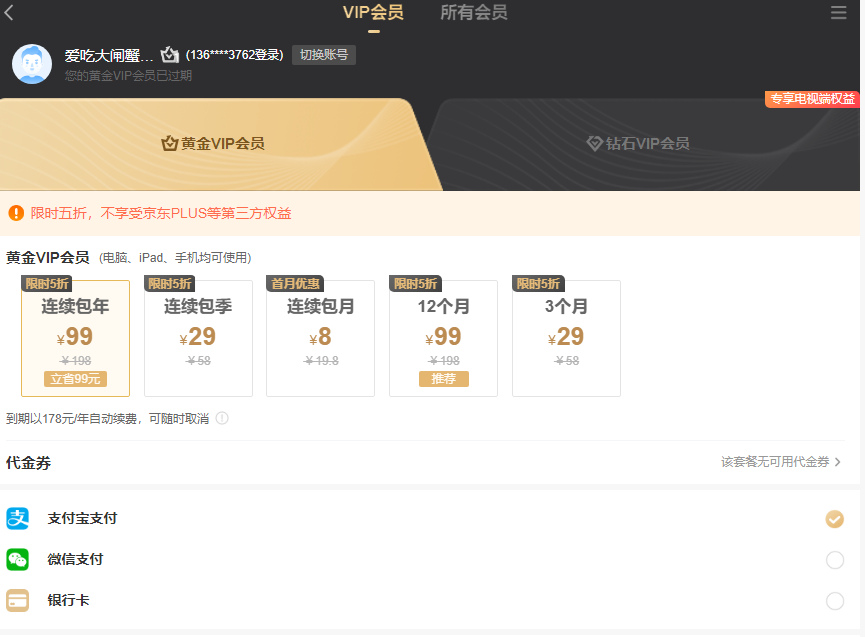Click the username 爱吃大闸蟹…
Screen dimensions: 865x637
coord(109,55)
